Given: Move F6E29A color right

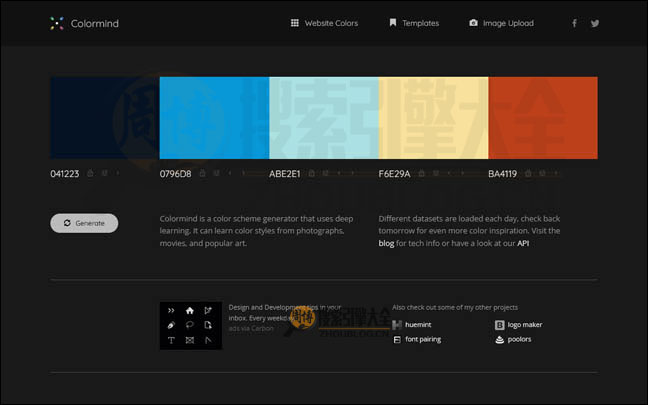Looking at the screenshot, I should tap(462, 173).
